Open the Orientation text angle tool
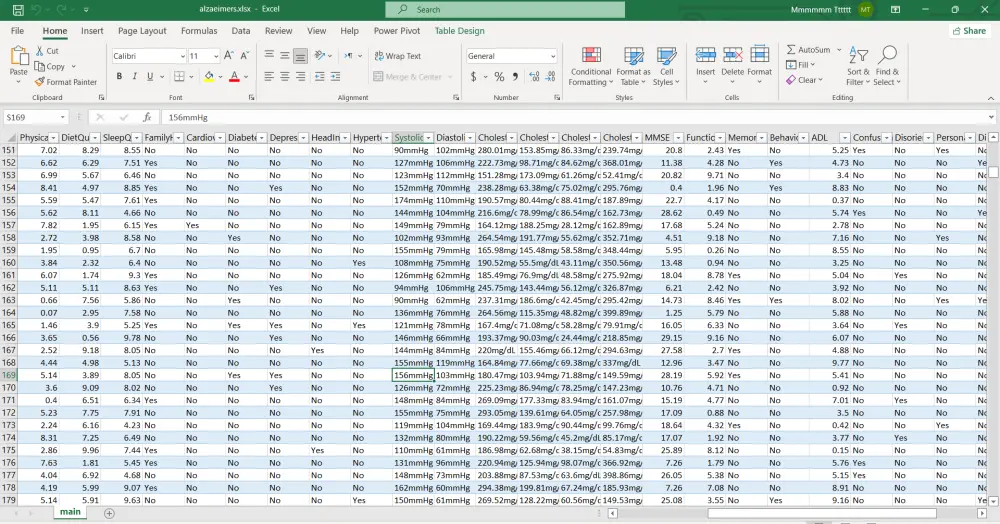 [x=320, y=56]
